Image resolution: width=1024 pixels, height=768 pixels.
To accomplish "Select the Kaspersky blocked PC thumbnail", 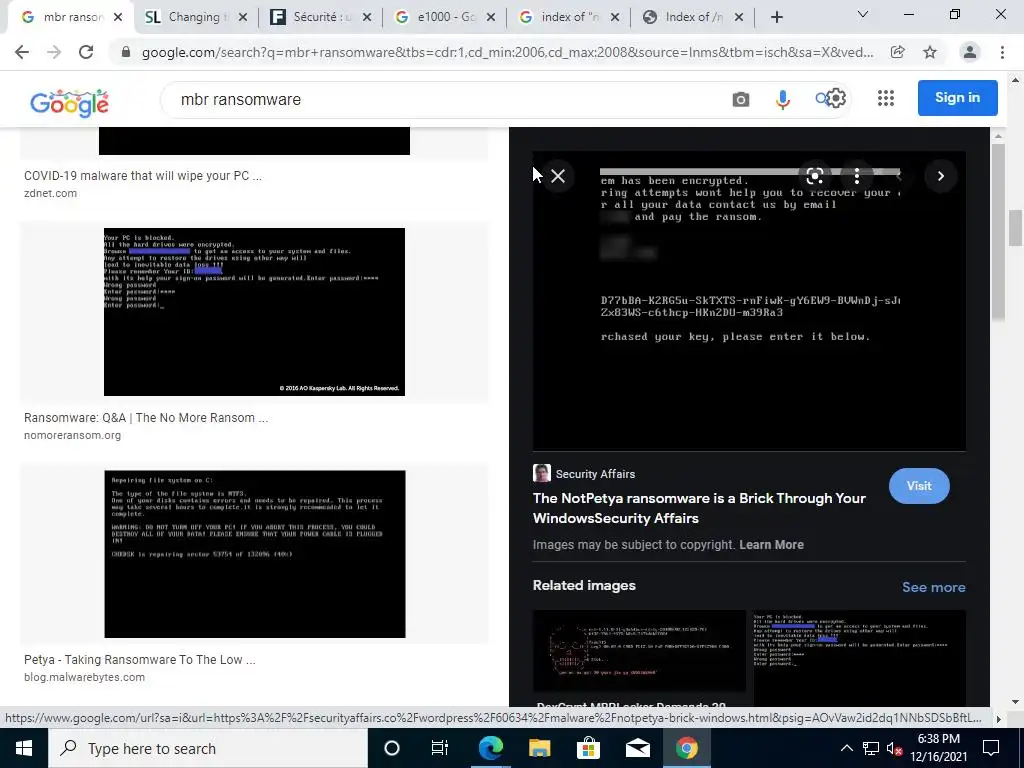I will 254,312.
